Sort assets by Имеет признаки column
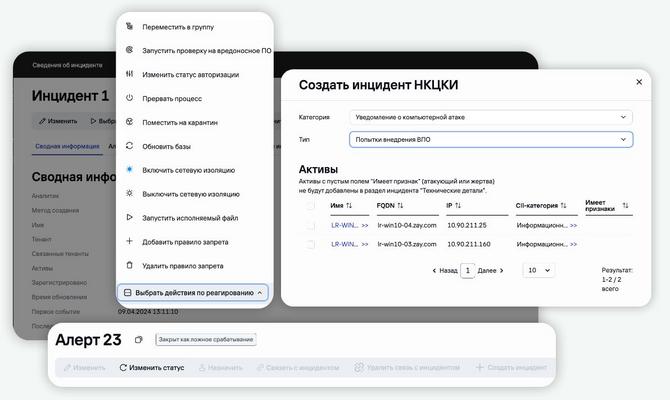 point(625,206)
